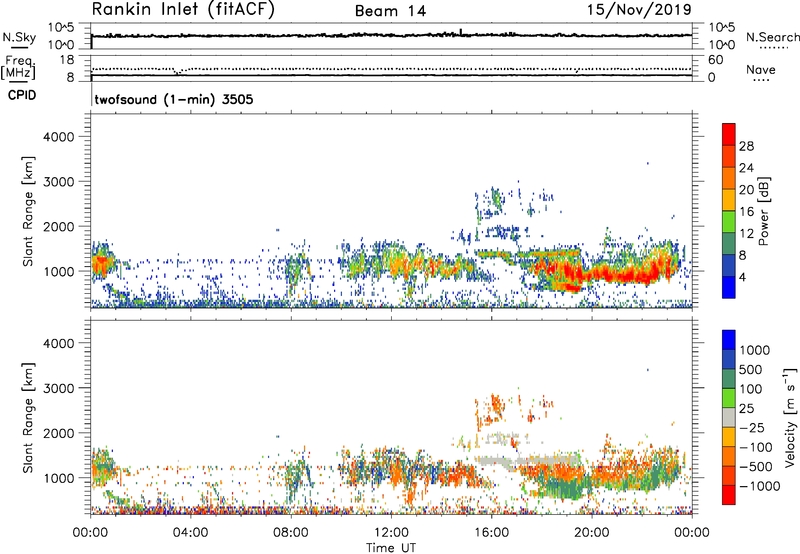Click the velocity colorbar value '-25'
This screenshot has height=554, width=800.
[x=752, y=428]
